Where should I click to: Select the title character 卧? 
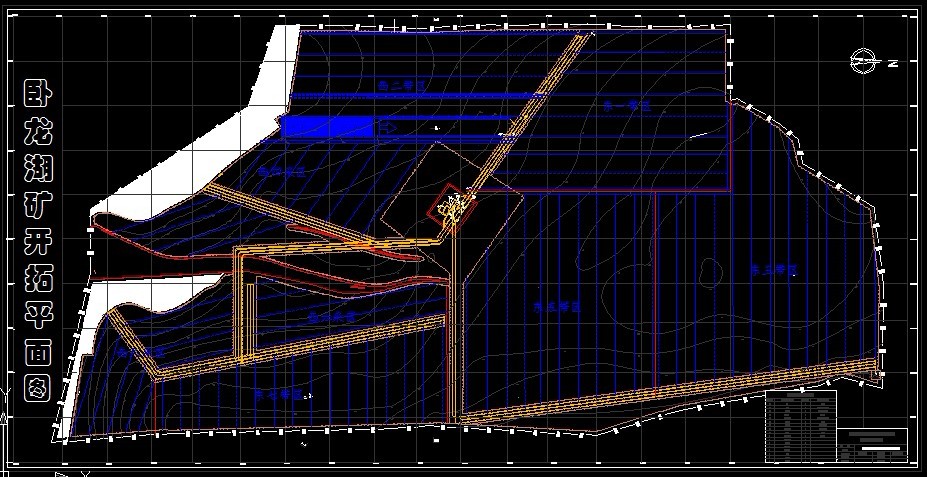pos(38,93)
